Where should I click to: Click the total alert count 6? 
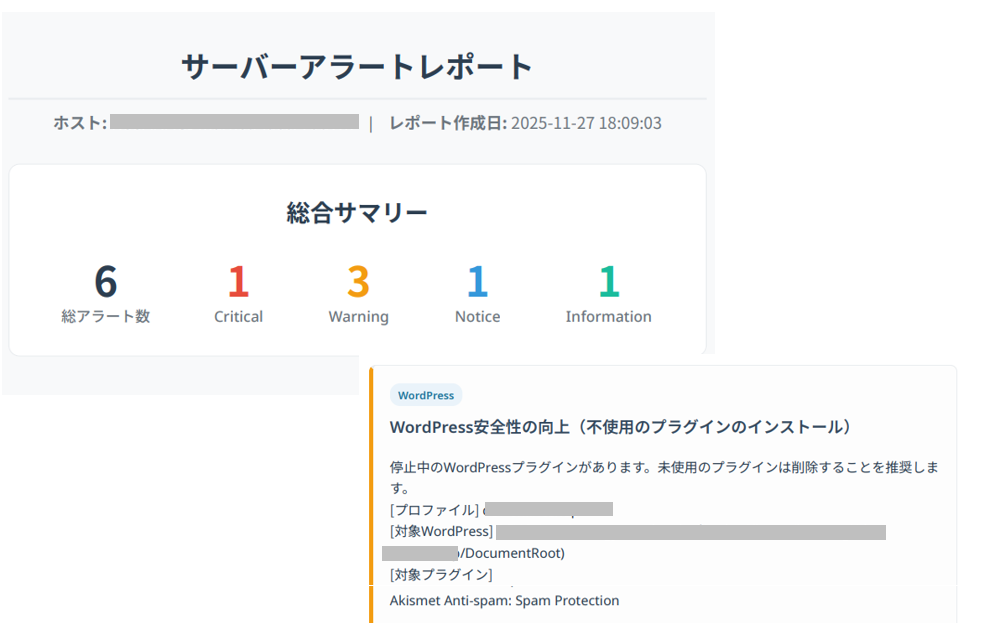pyautogui.click(x=106, y=282)
